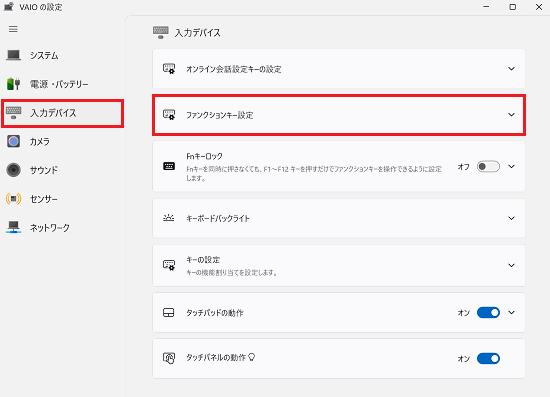Expand キーボードバックライト chevron
This screenshot has width=550, height=397.
click(511, 218)
